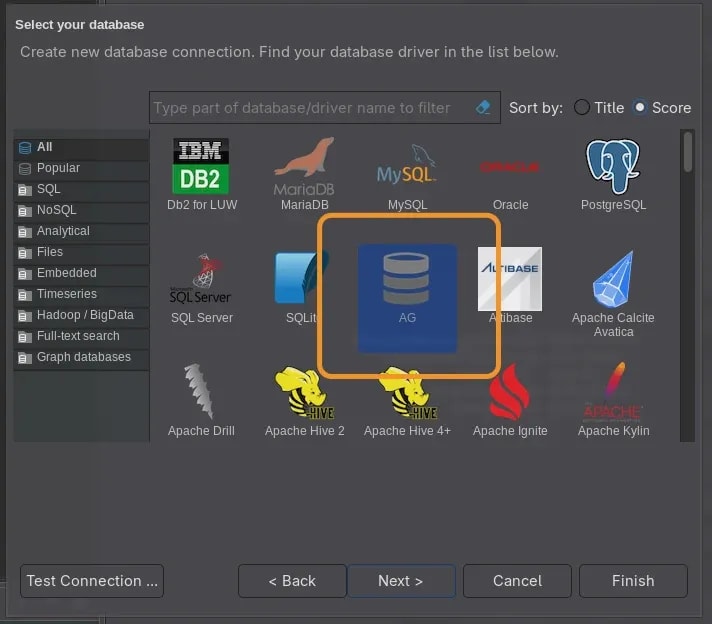Select the AG database driver
The width and height of the screenshot is (712, 624).
pos(407,298)
